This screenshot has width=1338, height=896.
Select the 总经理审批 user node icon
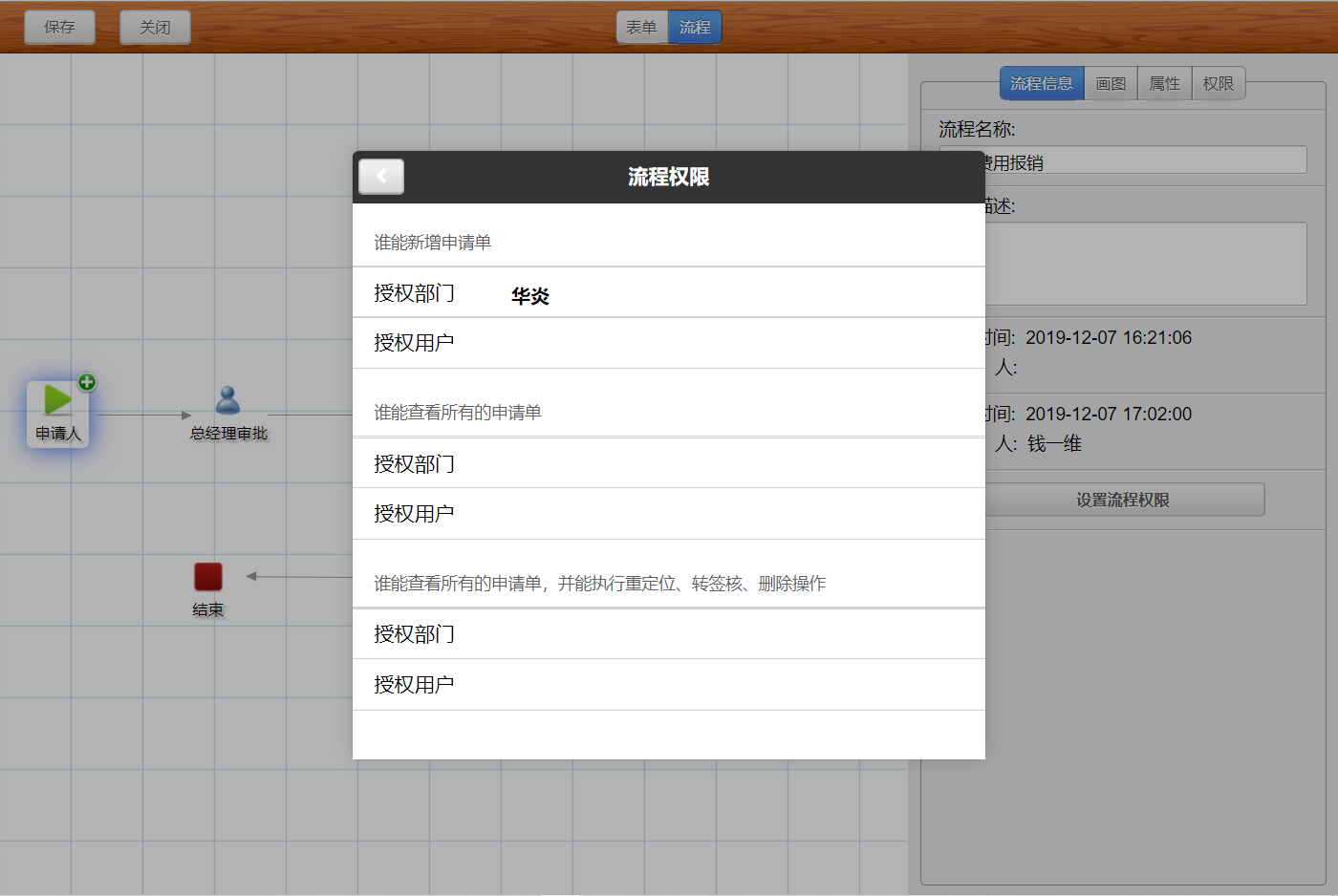click(228, 399)
